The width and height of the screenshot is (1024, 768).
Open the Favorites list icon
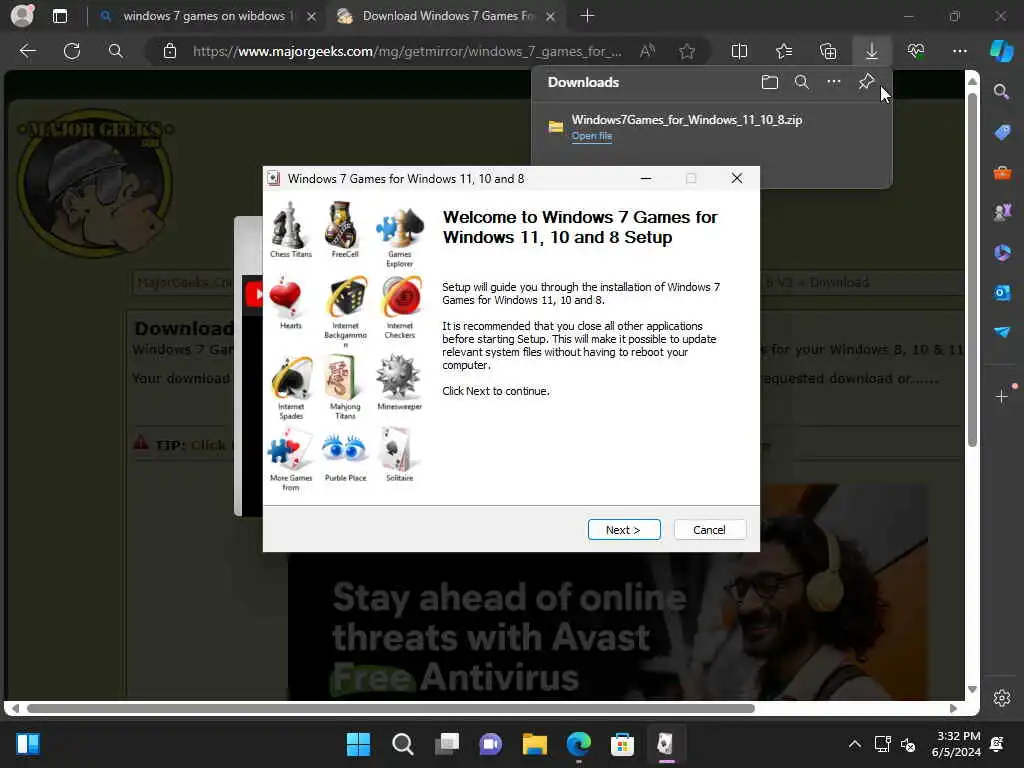pos(784,51)
